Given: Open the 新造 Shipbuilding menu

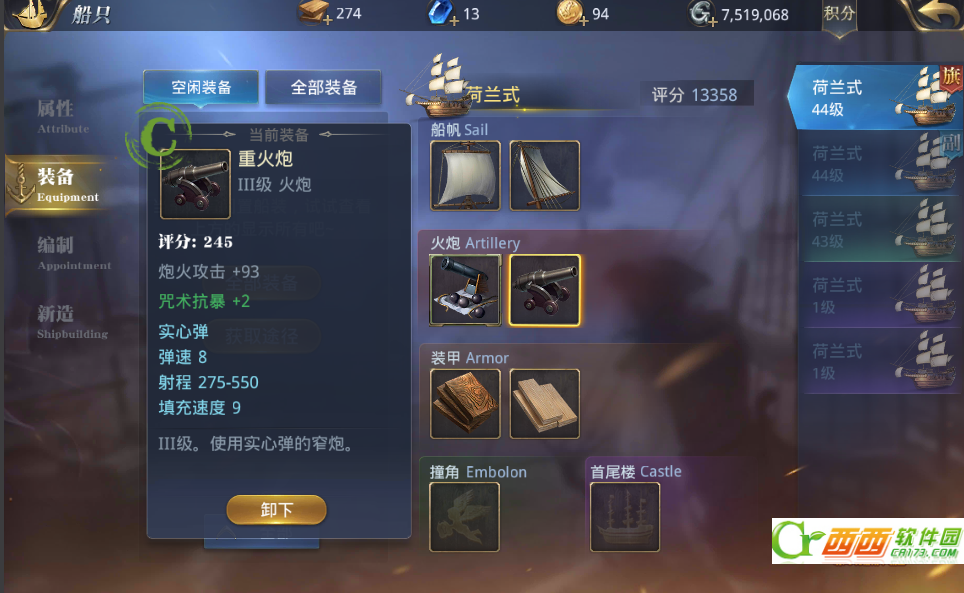Looking at the screenshot, I should point(71,321).
